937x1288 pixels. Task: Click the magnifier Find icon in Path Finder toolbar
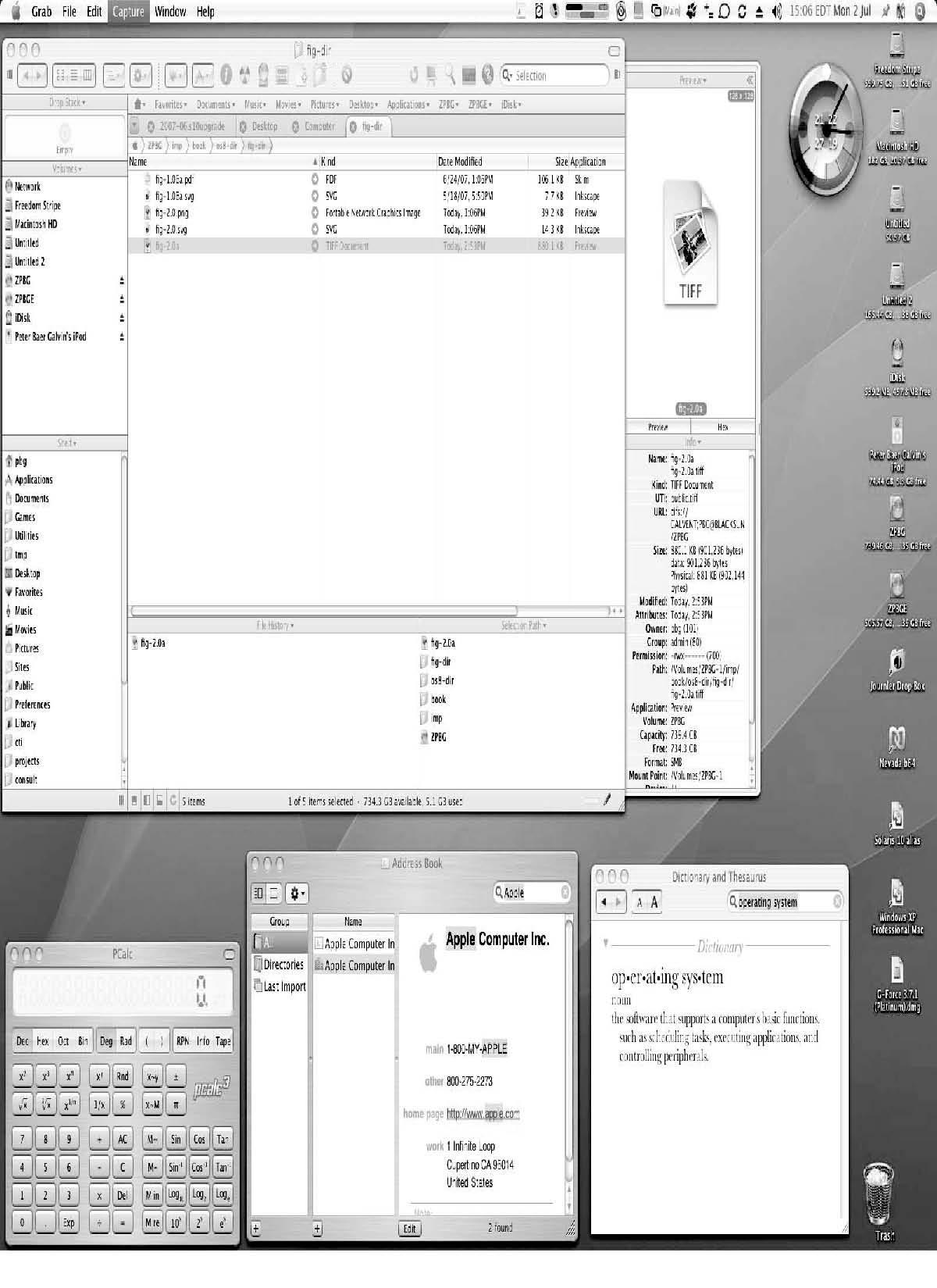tap(451, 75)
